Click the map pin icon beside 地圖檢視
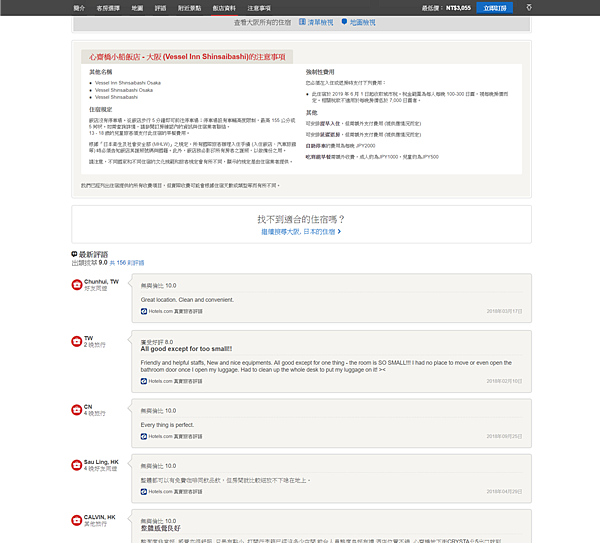 click(344, 22)
